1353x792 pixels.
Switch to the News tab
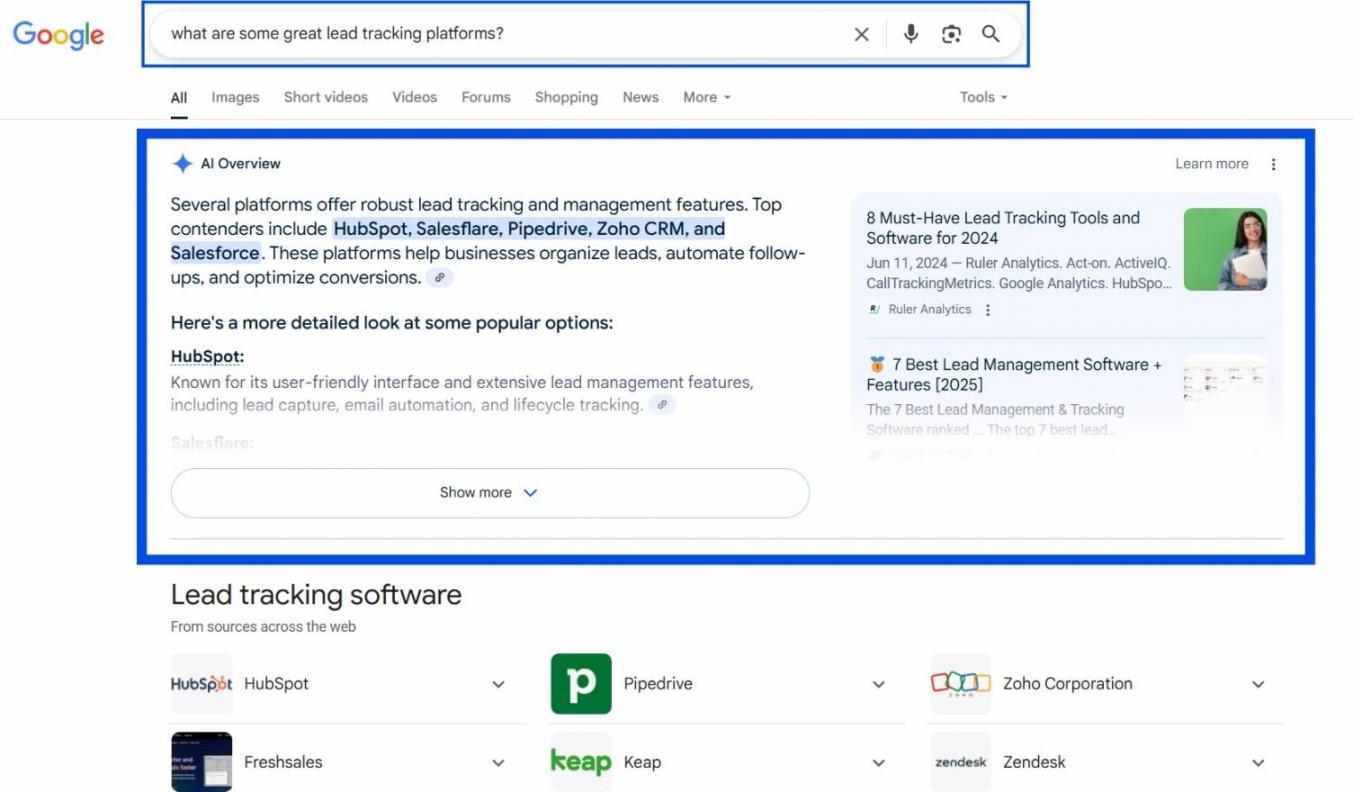[640, 97]
